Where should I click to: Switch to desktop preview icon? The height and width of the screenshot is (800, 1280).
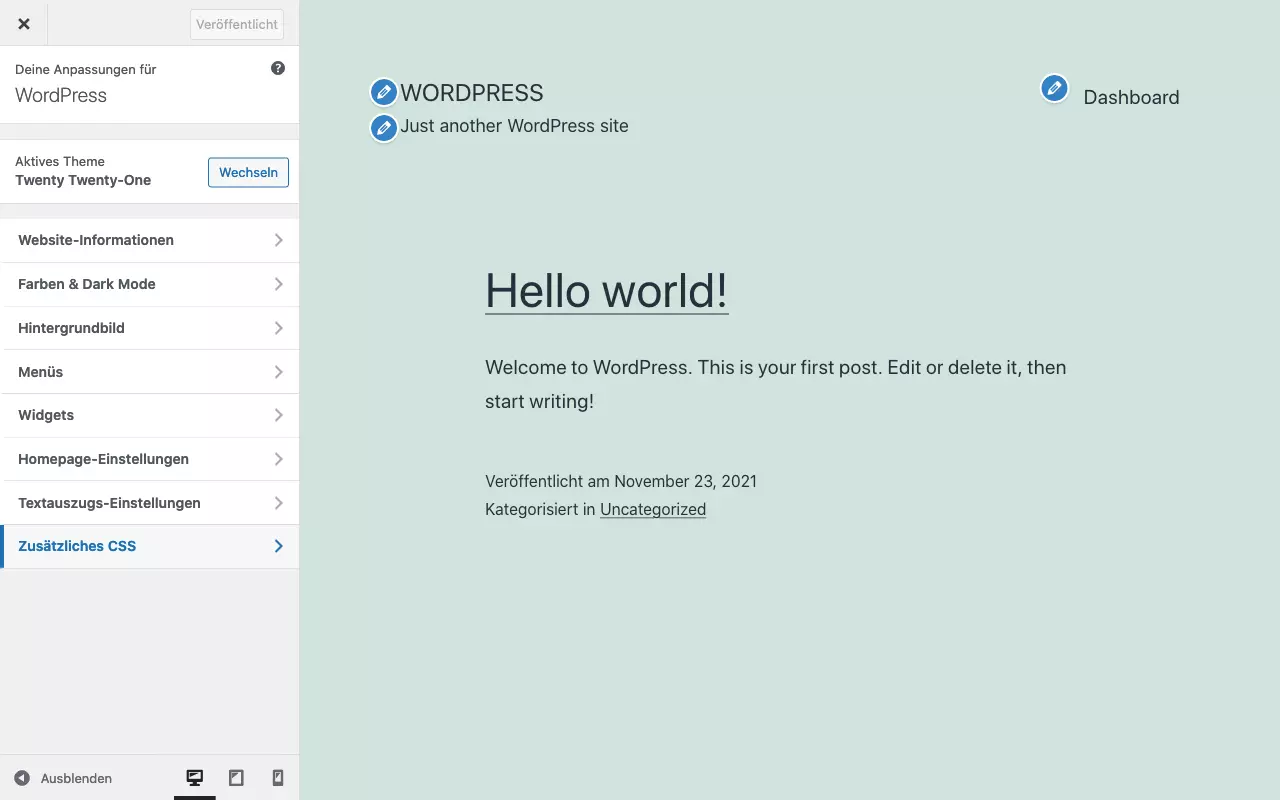pyautogui.click(x=195, y=778)
